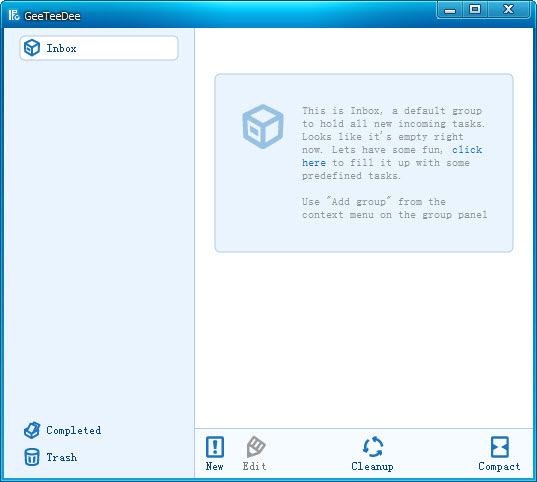The width and height of the screenshot is (537, 482).
Task: Minimize the GeeTeeDee window
Action: coord(450,10)
